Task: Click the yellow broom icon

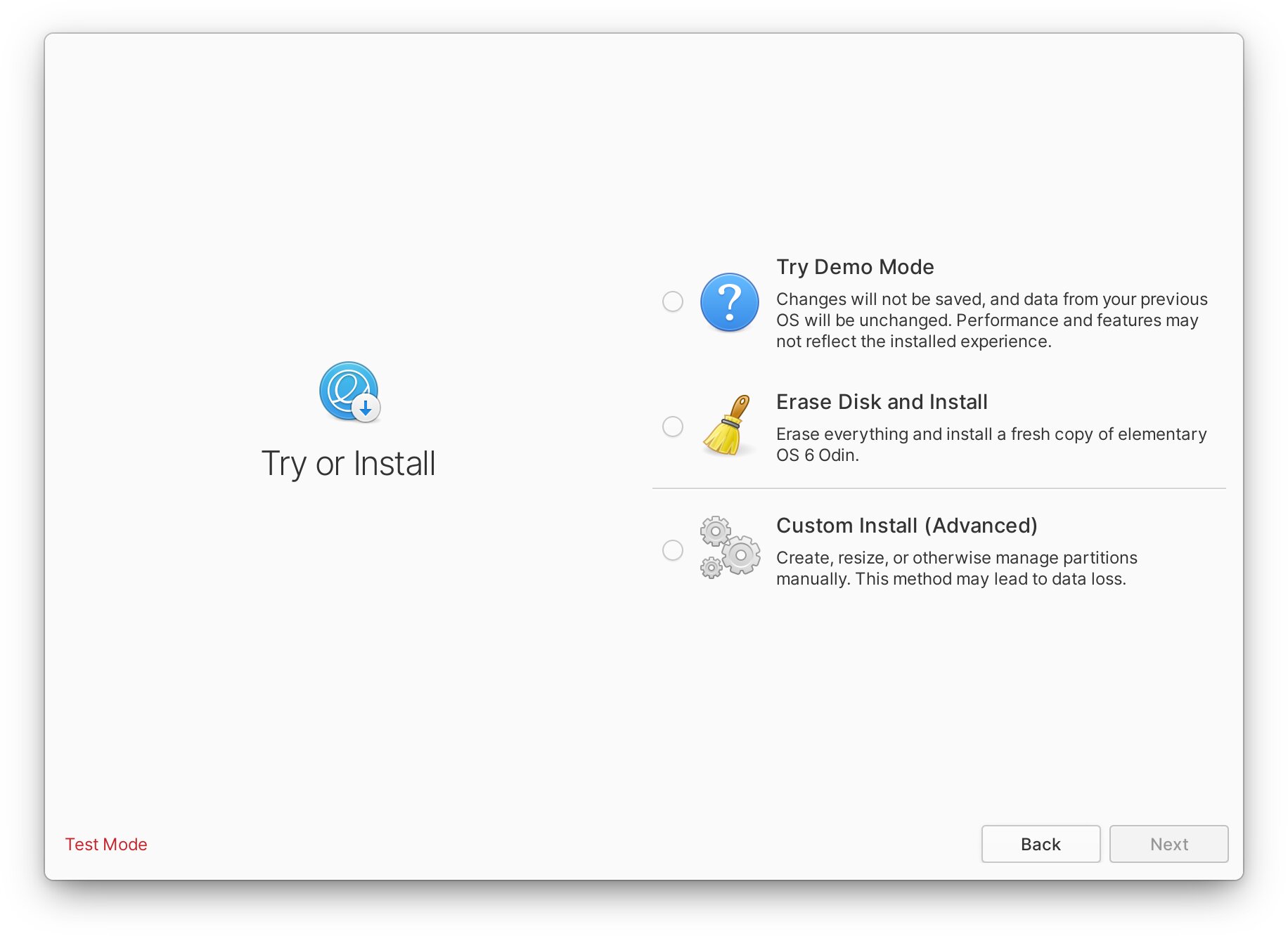Action: 728,426
